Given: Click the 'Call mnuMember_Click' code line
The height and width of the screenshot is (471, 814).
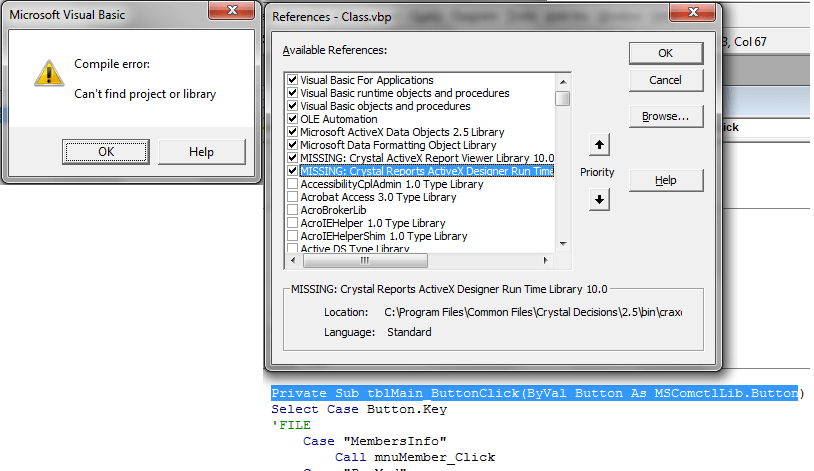Looking at the screenshot, I should [415, 457].
